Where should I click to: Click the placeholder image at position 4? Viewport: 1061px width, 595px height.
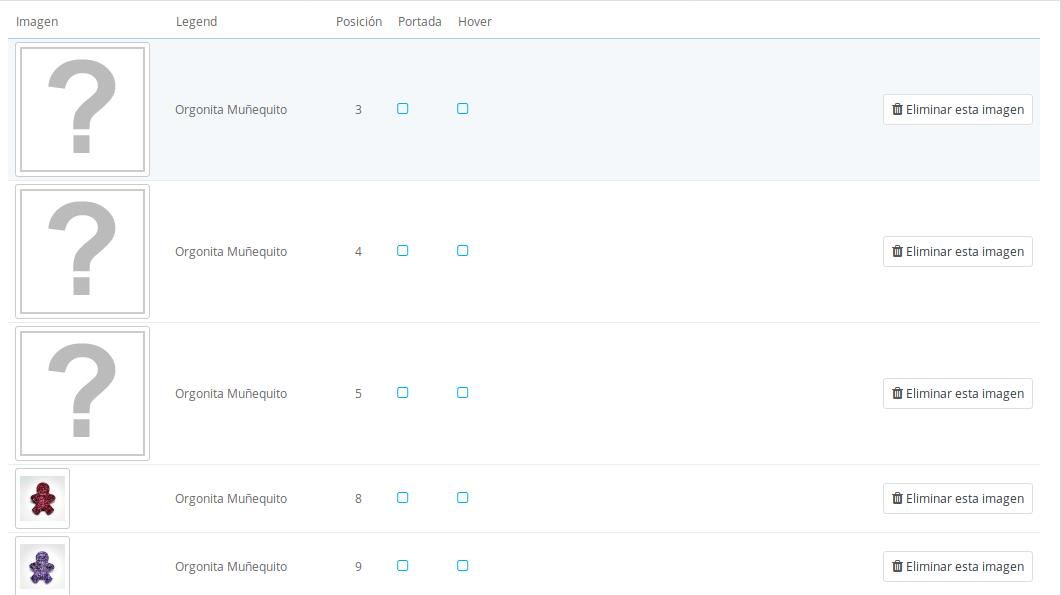[83, 252]
